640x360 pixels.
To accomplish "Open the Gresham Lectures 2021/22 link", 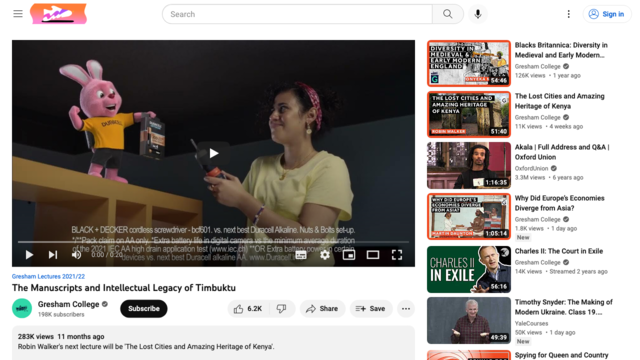I will click(48, 276).
